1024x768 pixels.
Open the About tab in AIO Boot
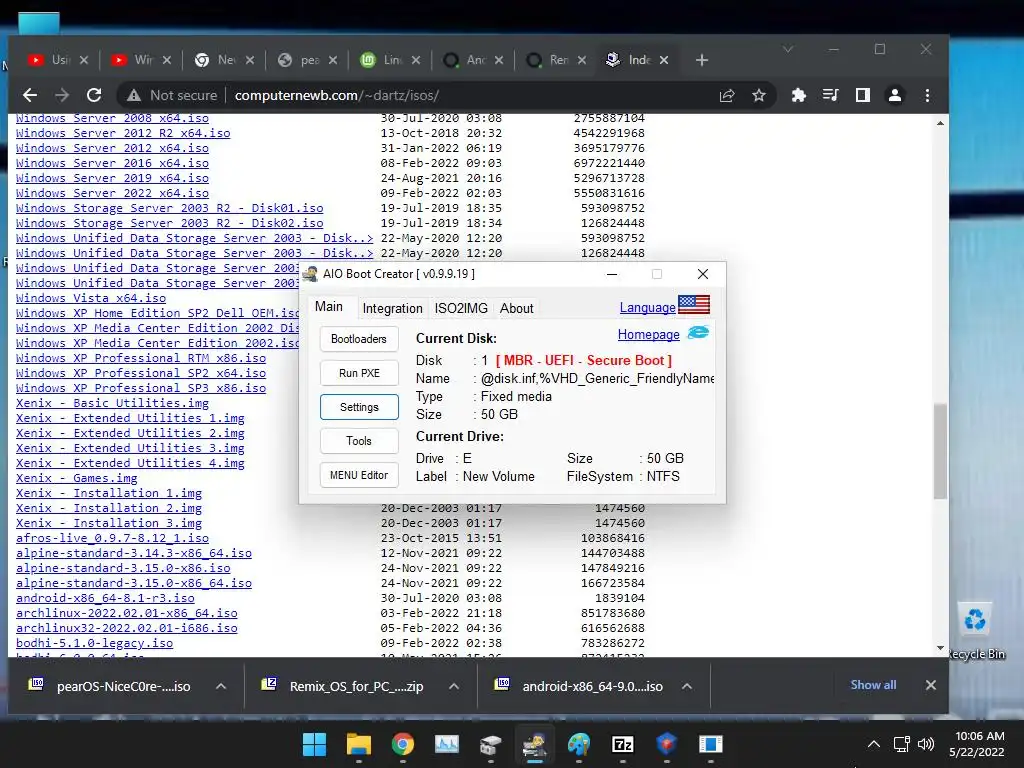pos(517,308)
